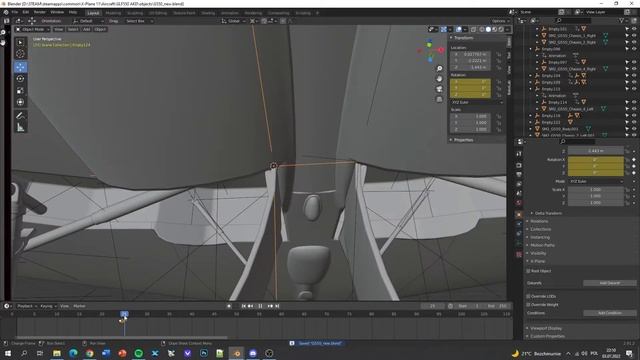Expand Viewport Display panel
Viewport: 640px width, 360px height.
546,329
